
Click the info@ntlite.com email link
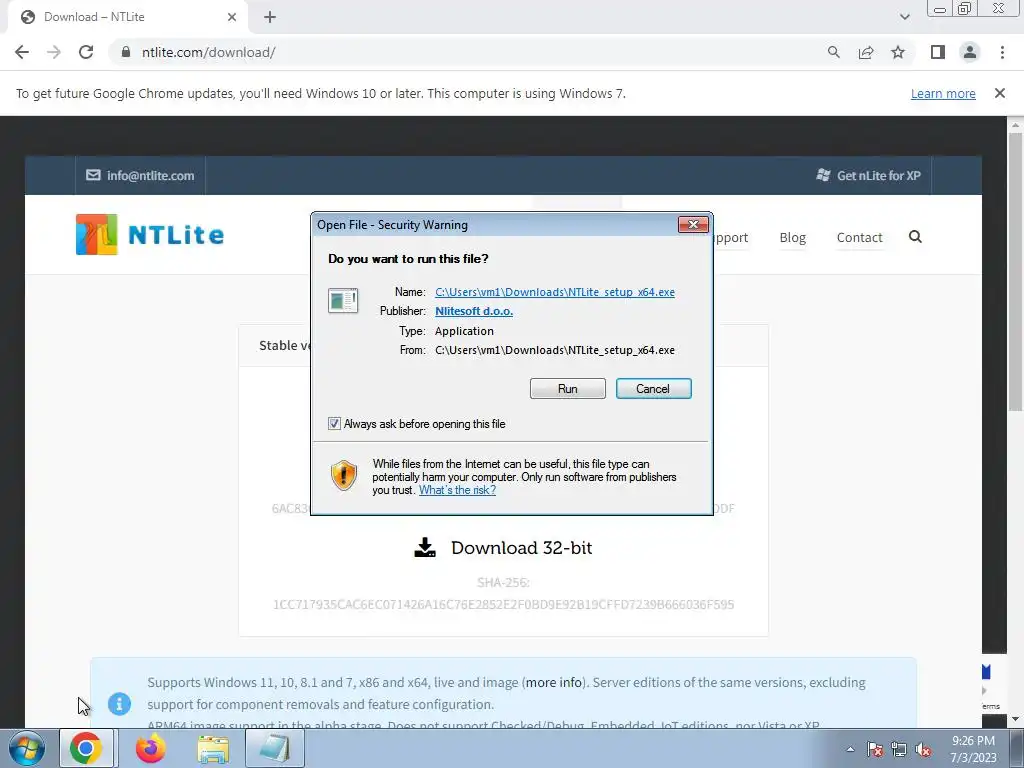150,176
